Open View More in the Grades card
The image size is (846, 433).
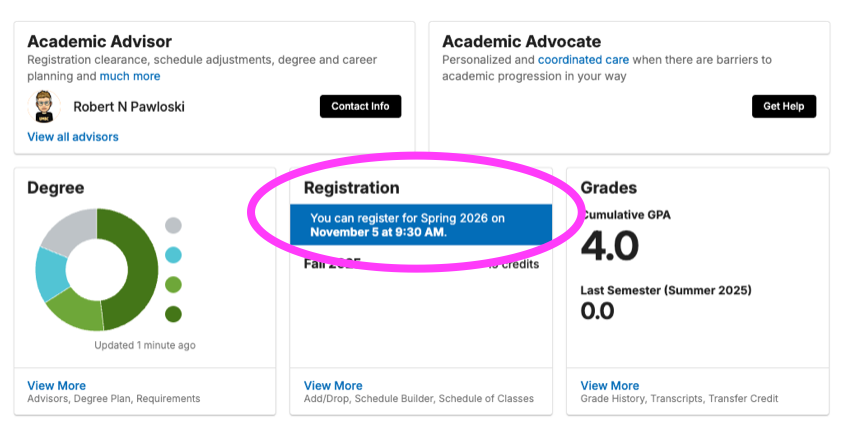tap(609, 385)
